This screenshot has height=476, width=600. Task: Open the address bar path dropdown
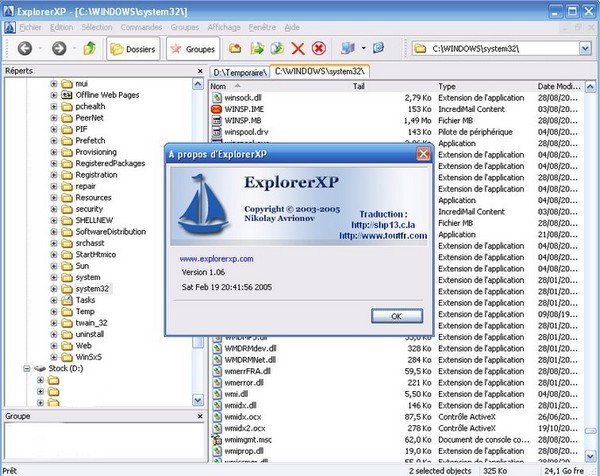click(585, 49)
